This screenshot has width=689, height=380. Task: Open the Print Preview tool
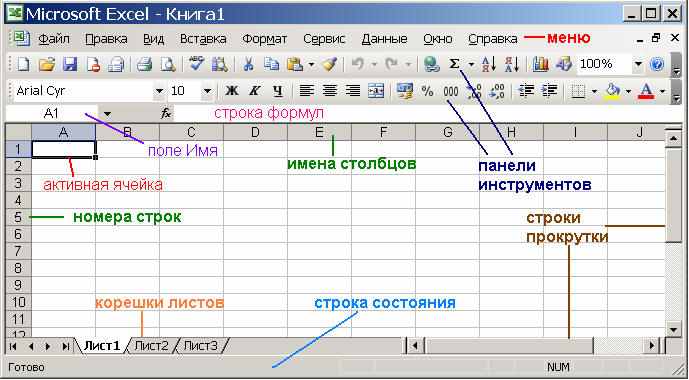pos(167,65)
